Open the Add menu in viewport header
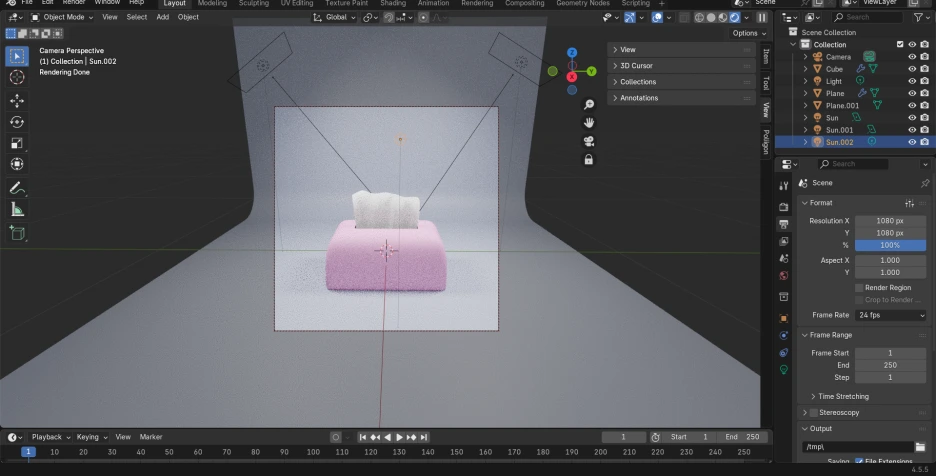The width and height of the screenshot is (936, 476). point(162,17)
